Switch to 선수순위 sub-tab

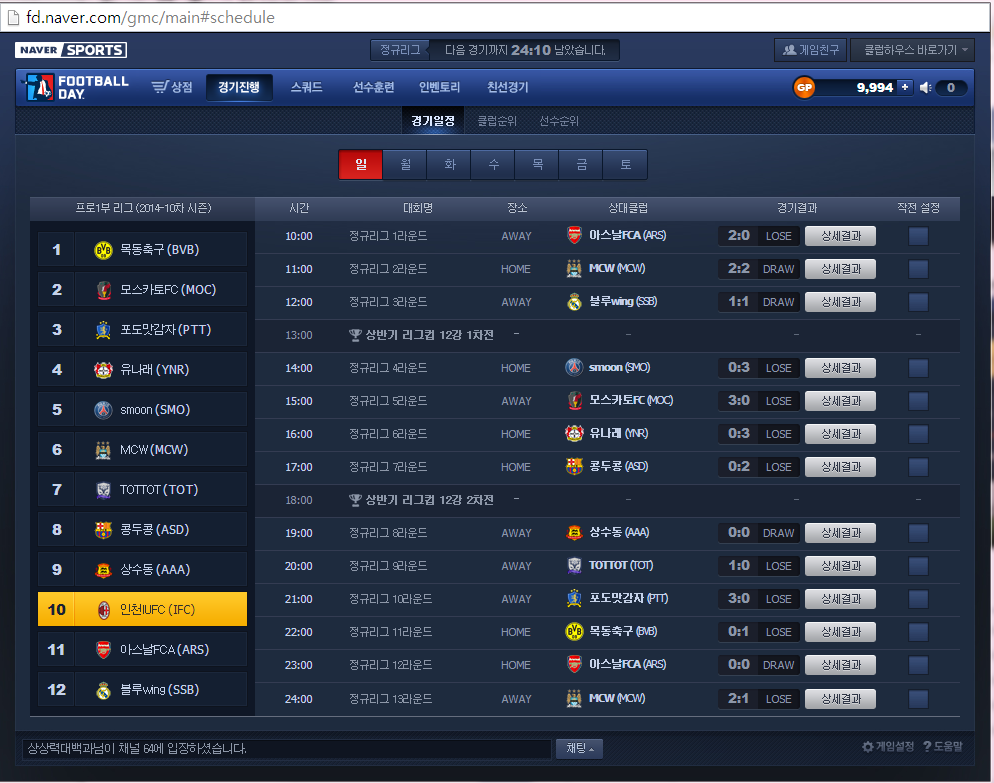pyautogui.click(x=559, y=120)
